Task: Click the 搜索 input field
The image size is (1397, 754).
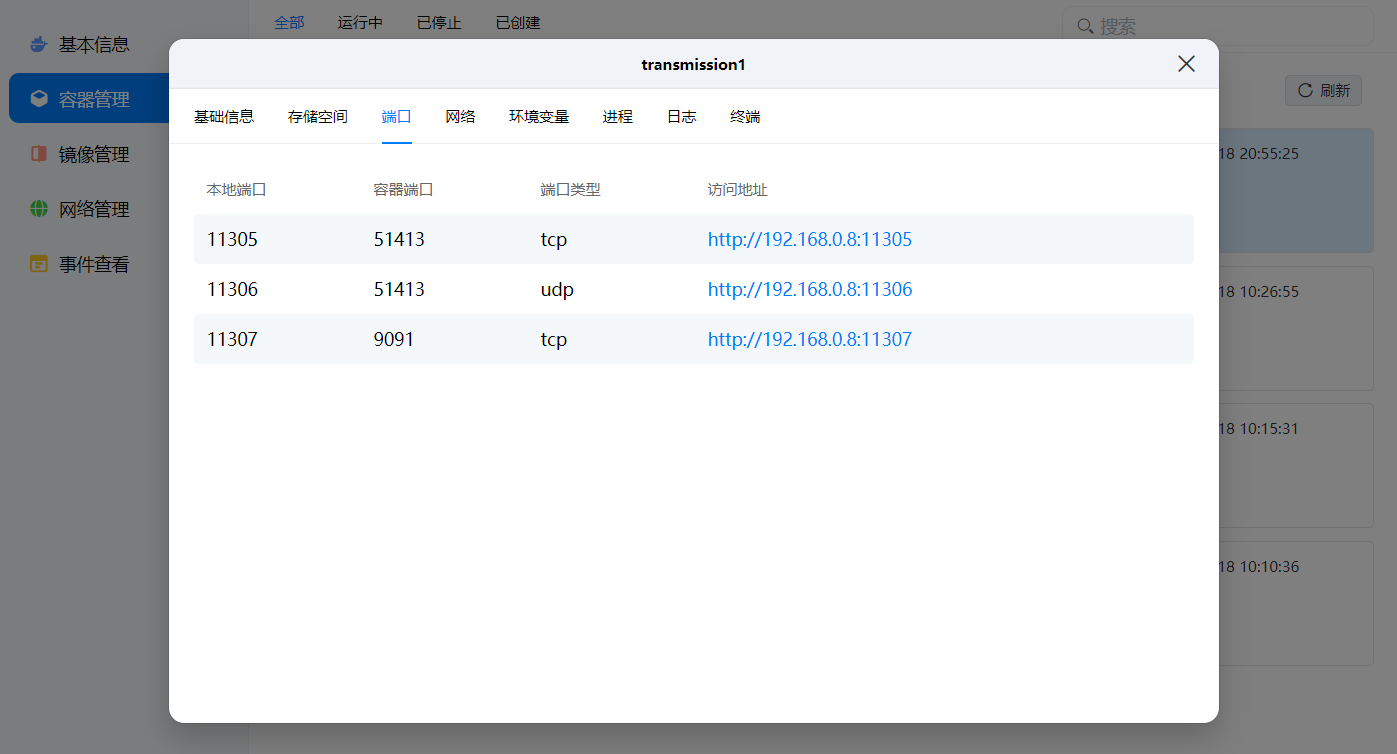Action: 1229,26
